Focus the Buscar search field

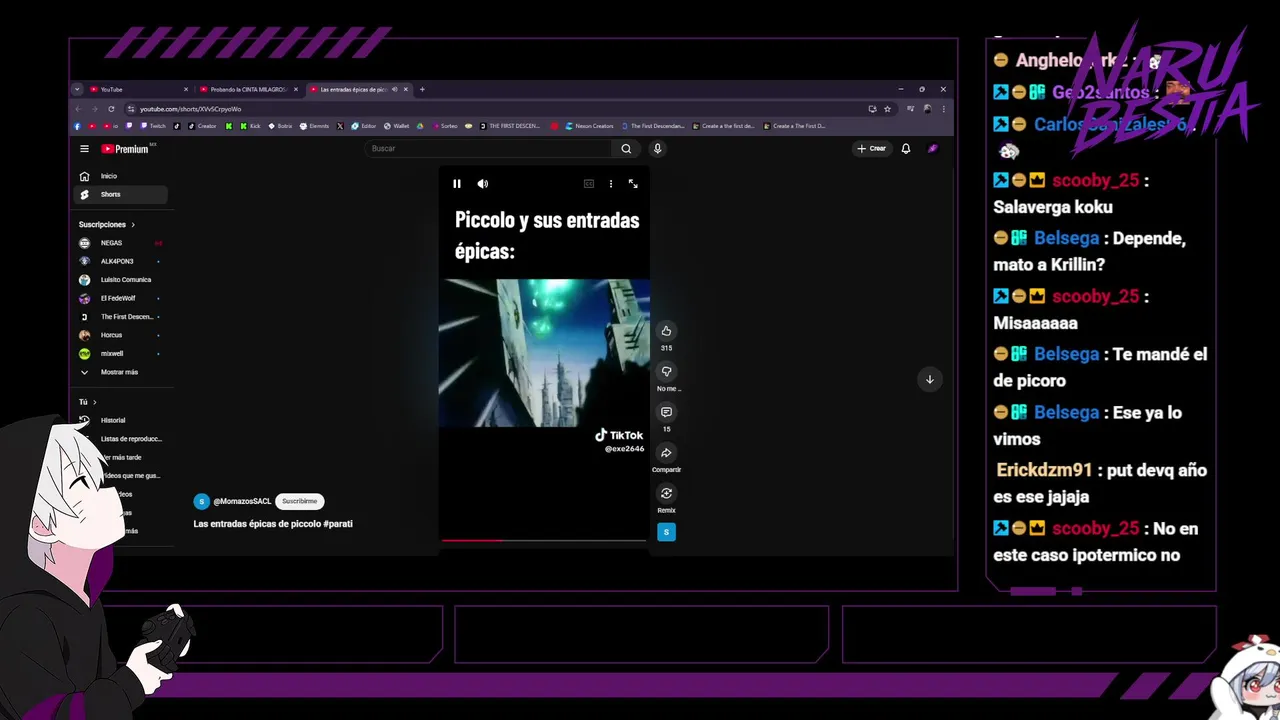[x=488, y=149]
